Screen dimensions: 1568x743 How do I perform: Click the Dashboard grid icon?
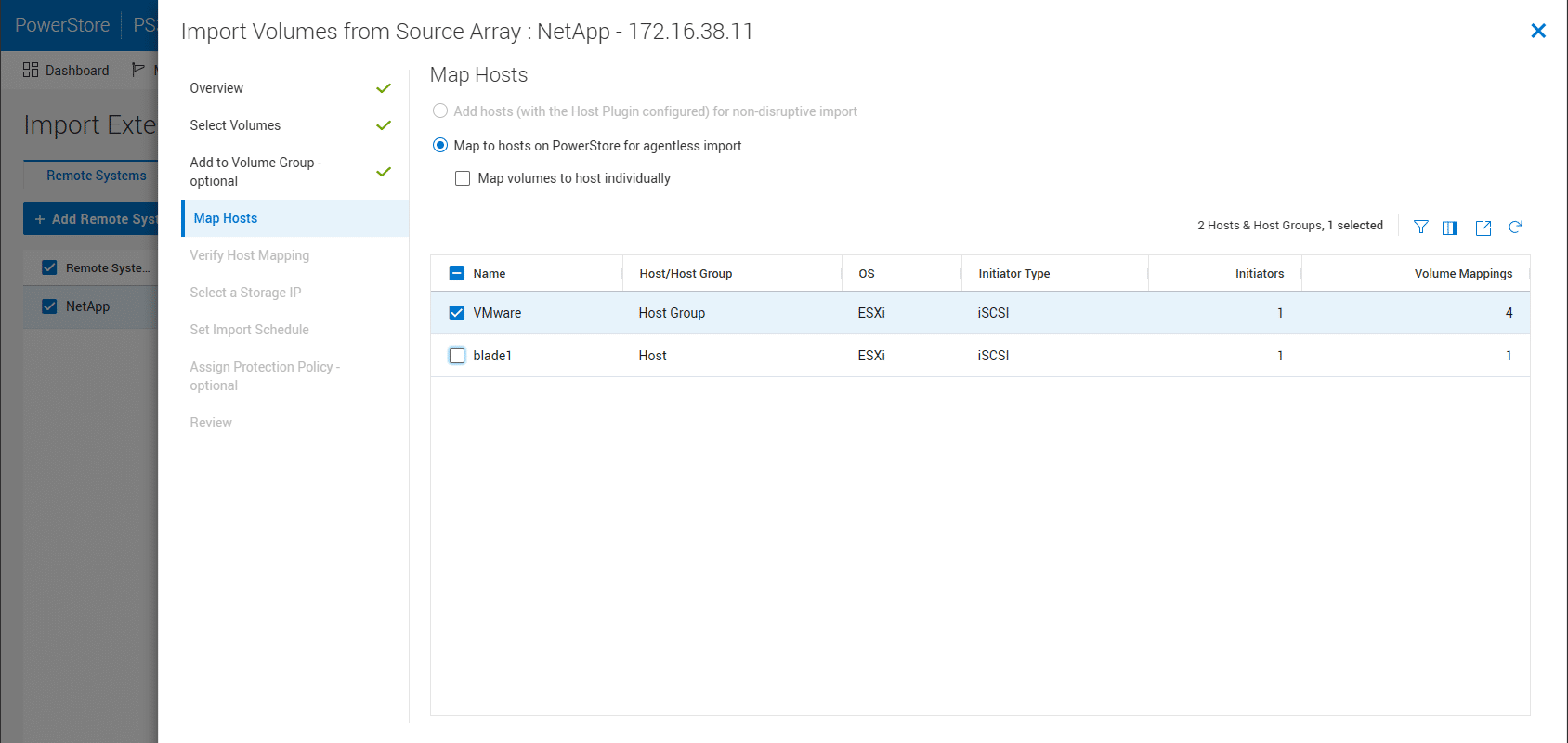point(31,70)
